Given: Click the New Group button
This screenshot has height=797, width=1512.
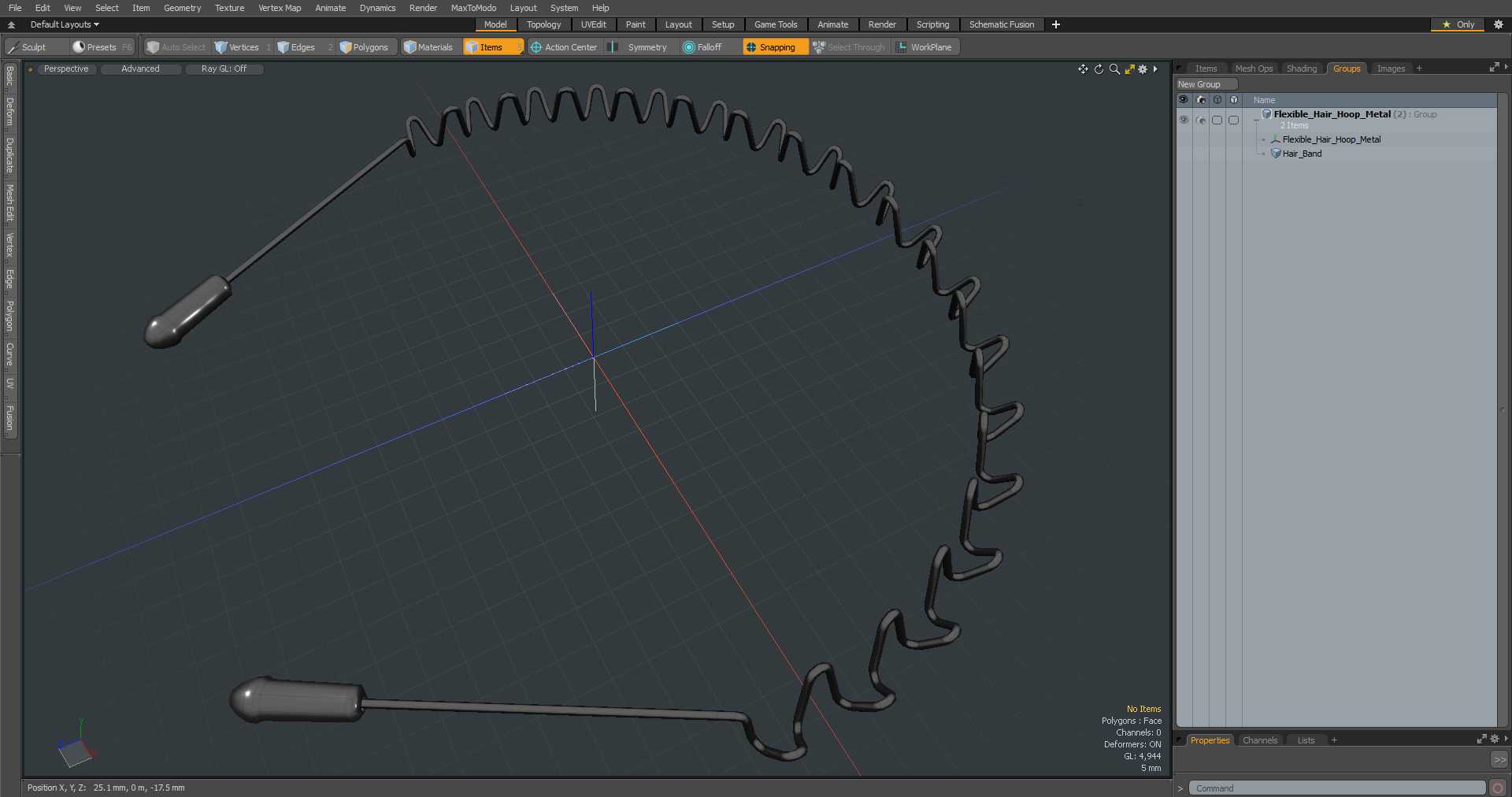Looking at the screenshot, I should pos(1206,84).
